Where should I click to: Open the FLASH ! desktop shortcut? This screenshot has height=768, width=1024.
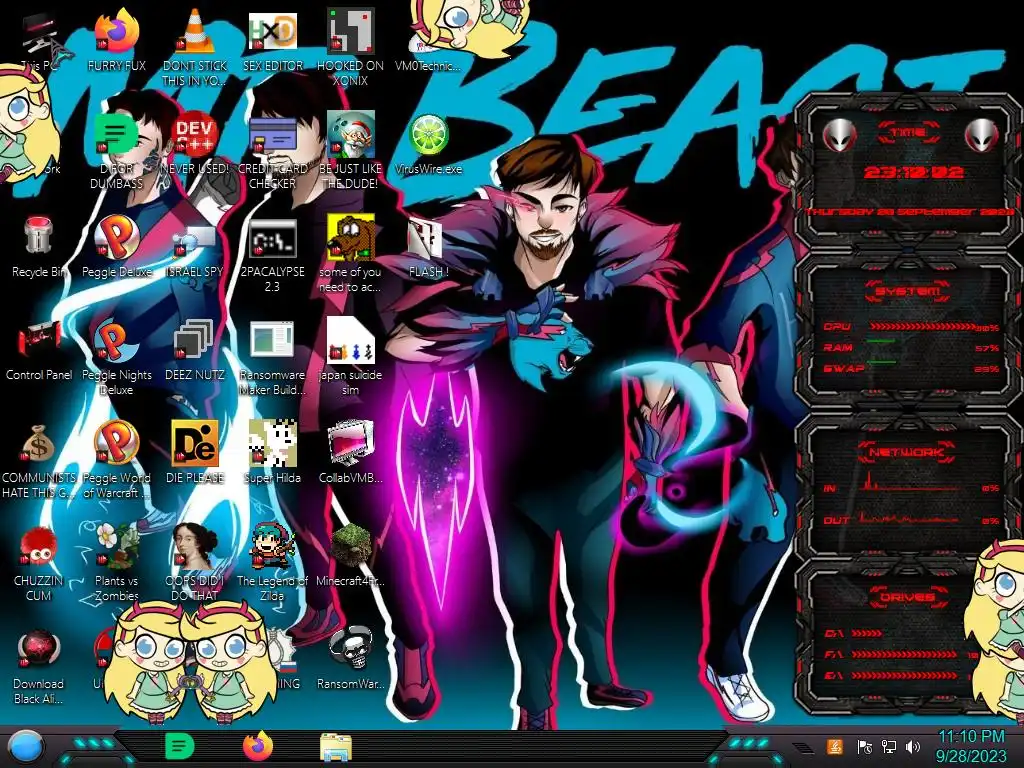pos(426,238)
